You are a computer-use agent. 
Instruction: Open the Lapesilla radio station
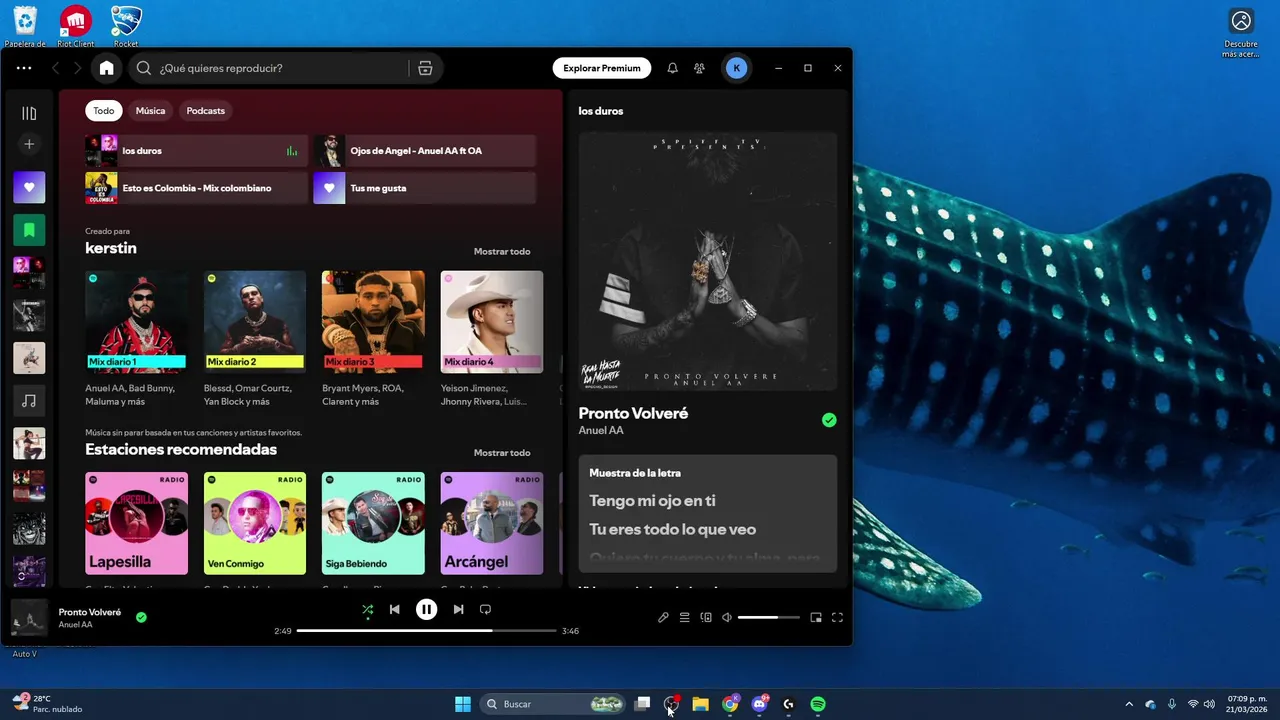tap(136, 524)
